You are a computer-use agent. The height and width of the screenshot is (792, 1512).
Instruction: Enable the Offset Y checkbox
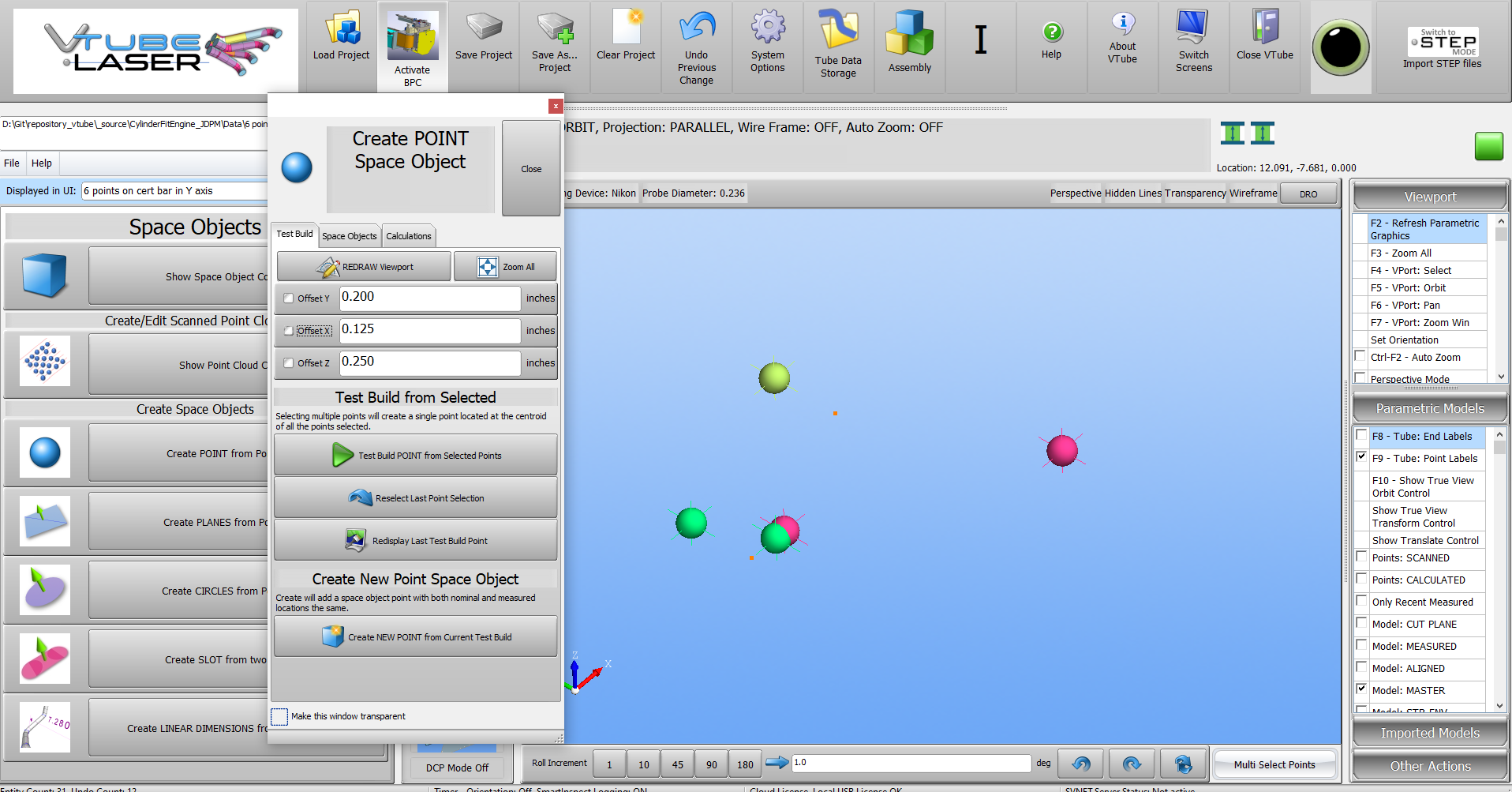(x=289, y=298)
